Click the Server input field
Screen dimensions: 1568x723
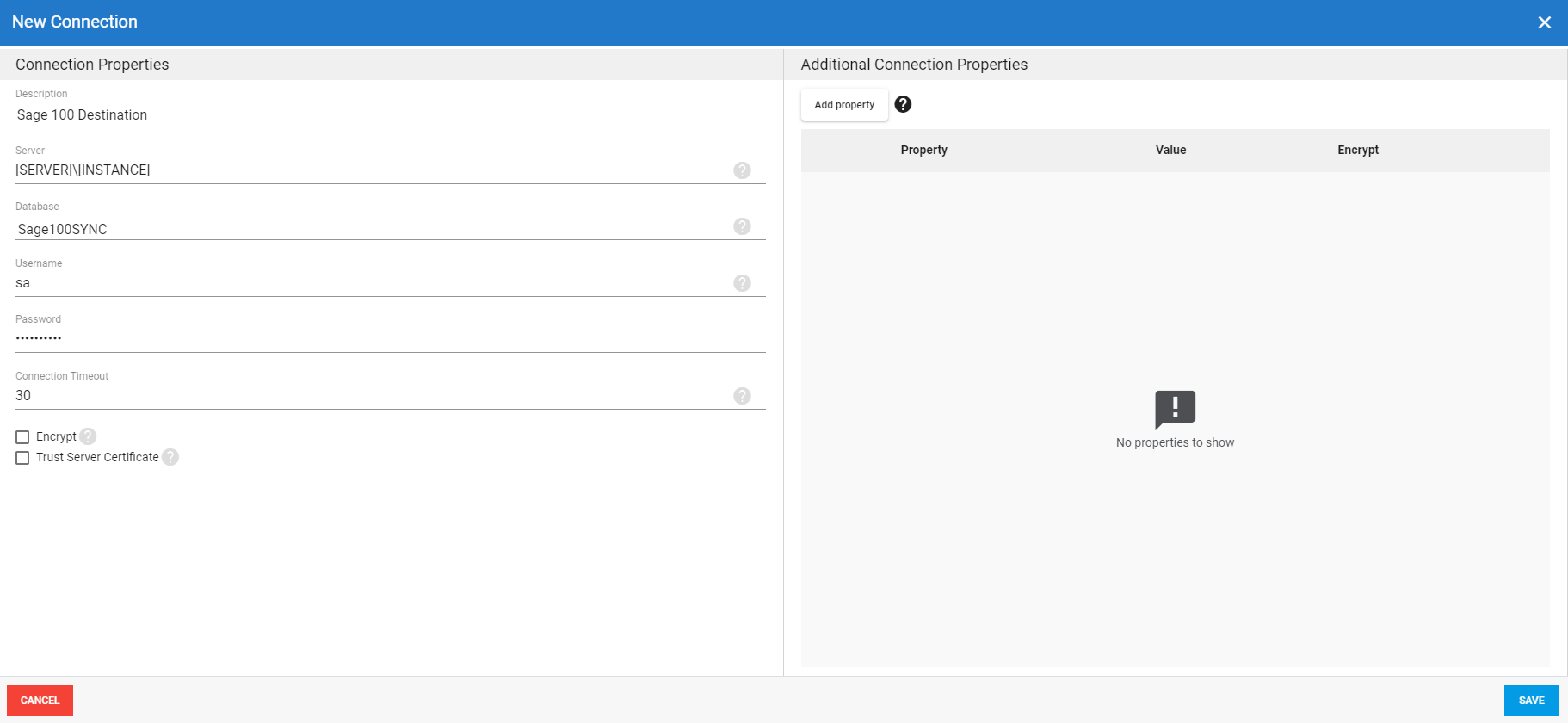pos(370,170)
